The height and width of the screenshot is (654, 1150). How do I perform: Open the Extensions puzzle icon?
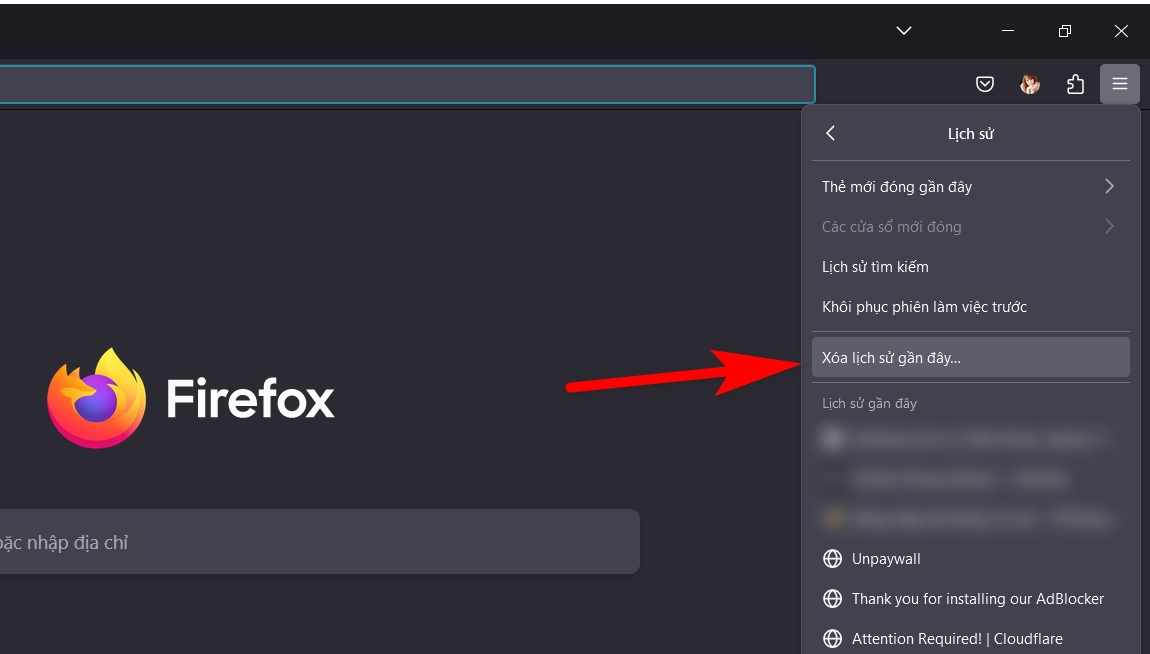(1075, 84)
